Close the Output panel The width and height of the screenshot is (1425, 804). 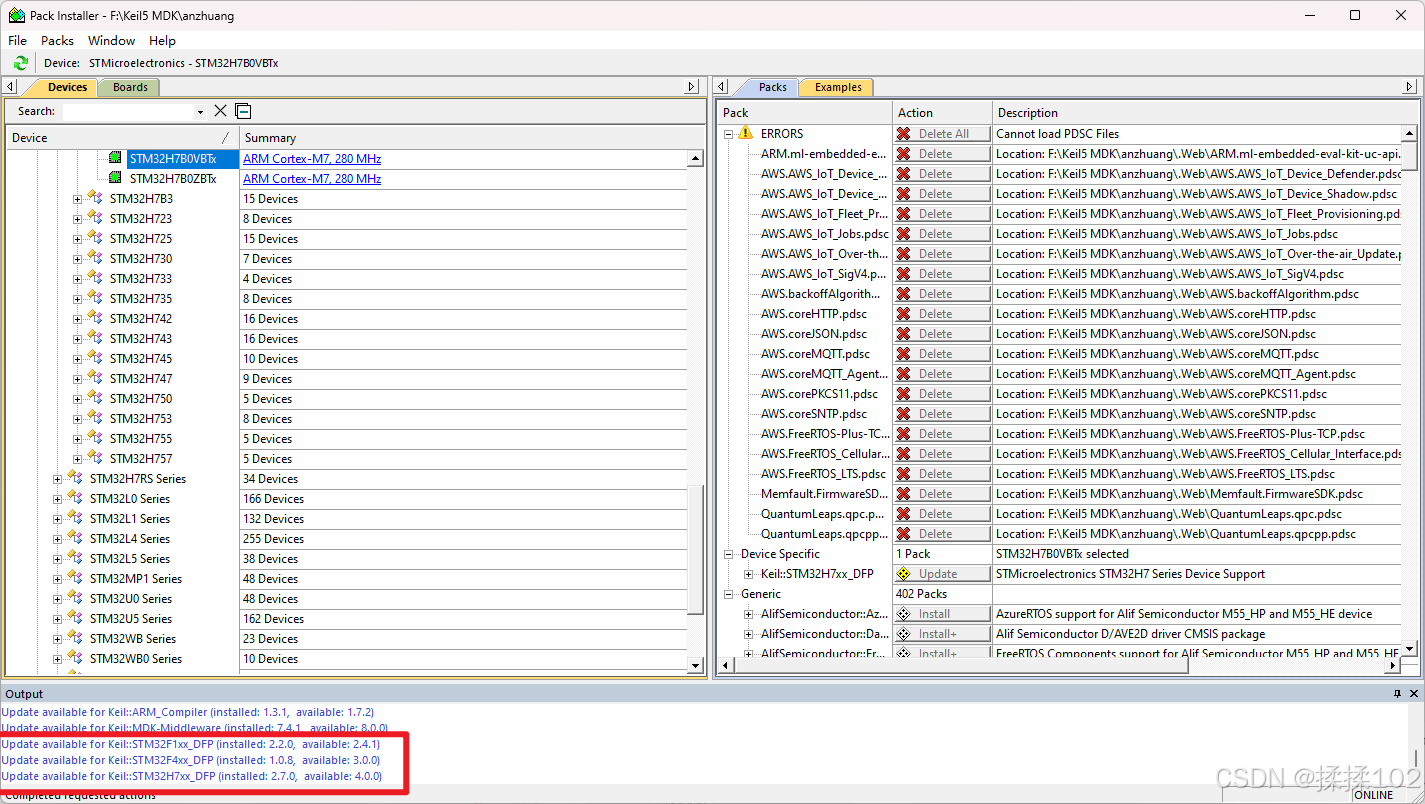point(1414,693)
